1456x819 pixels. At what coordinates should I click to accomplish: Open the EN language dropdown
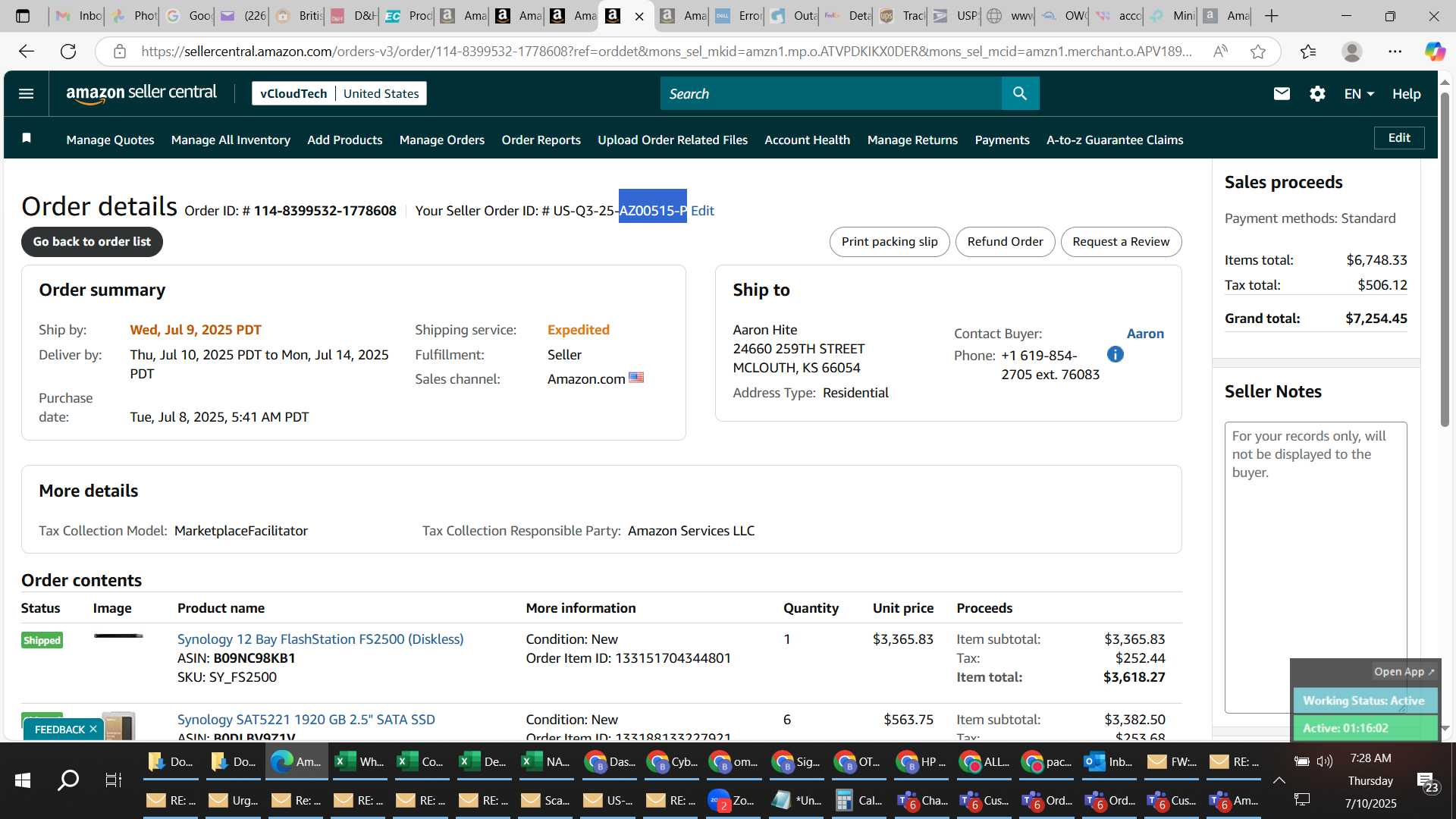[1359, 93]
